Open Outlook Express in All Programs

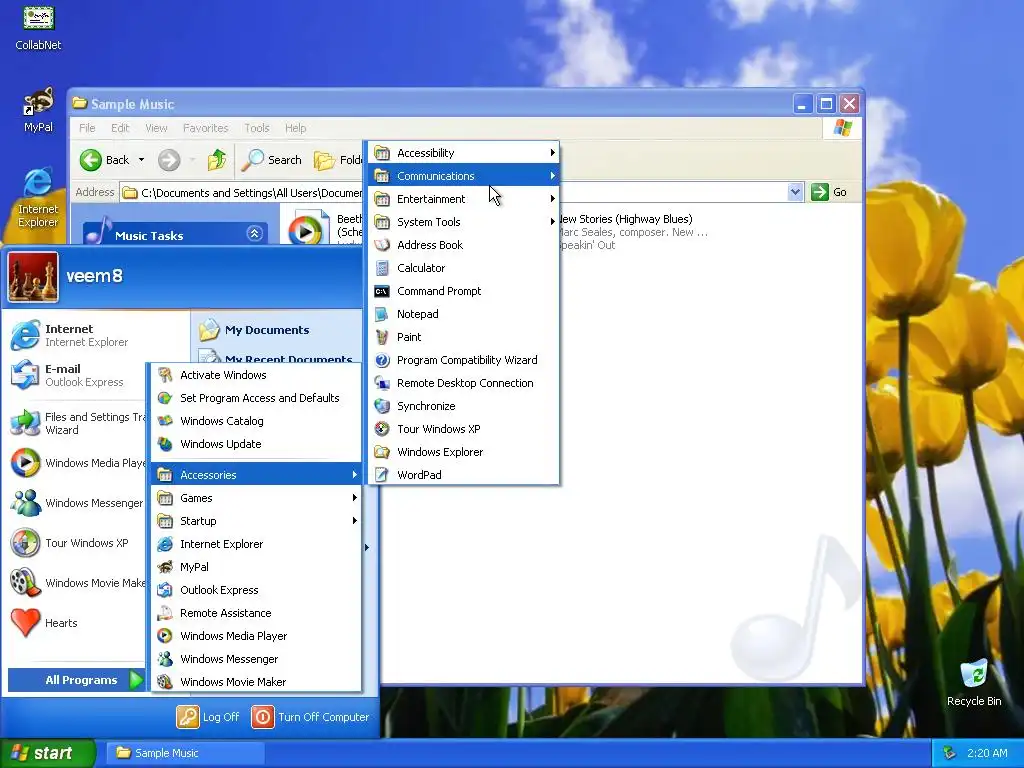coord(256,590)
